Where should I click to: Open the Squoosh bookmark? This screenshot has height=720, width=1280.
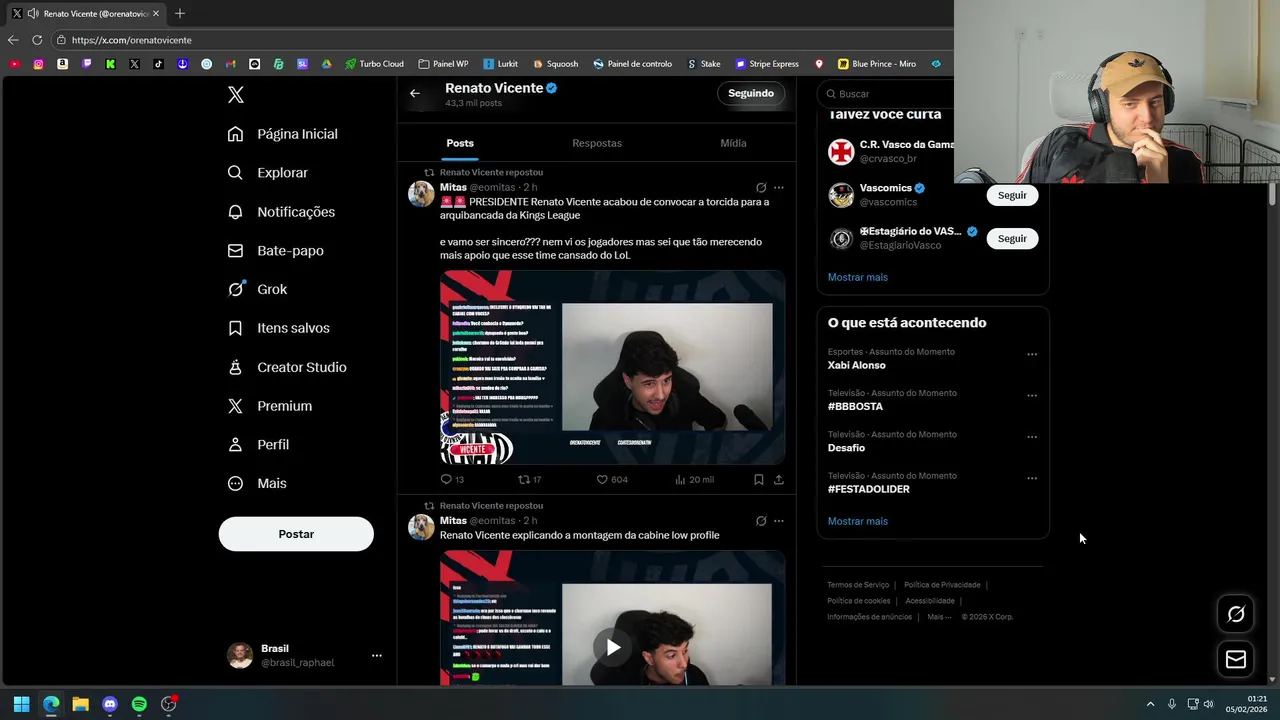coord(555,64)
